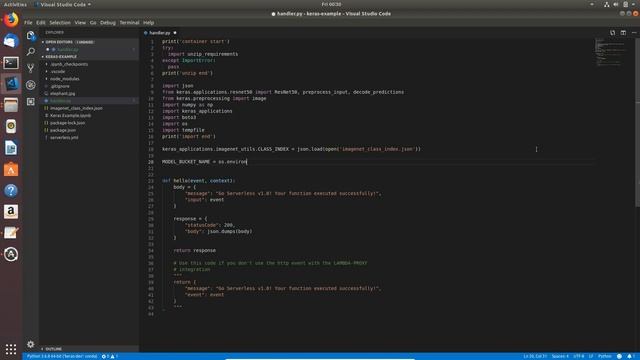640x360 pixels.
Task: Expand the Outline section
Action: pos(53,349)
